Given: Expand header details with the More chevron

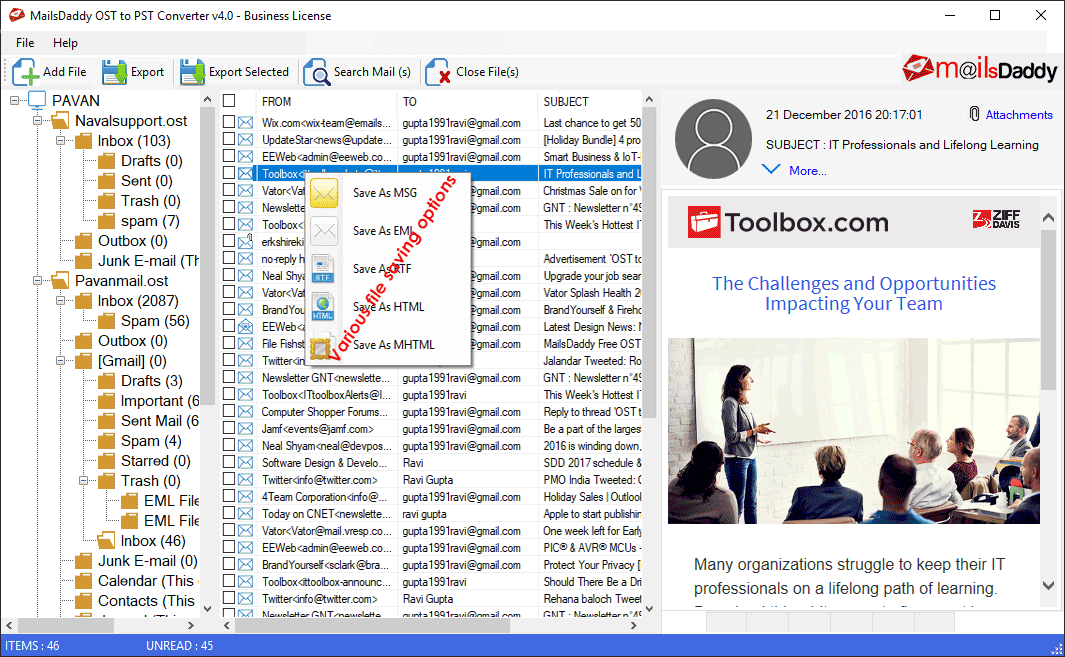Looking at the screenshot, I should [771, 169].
